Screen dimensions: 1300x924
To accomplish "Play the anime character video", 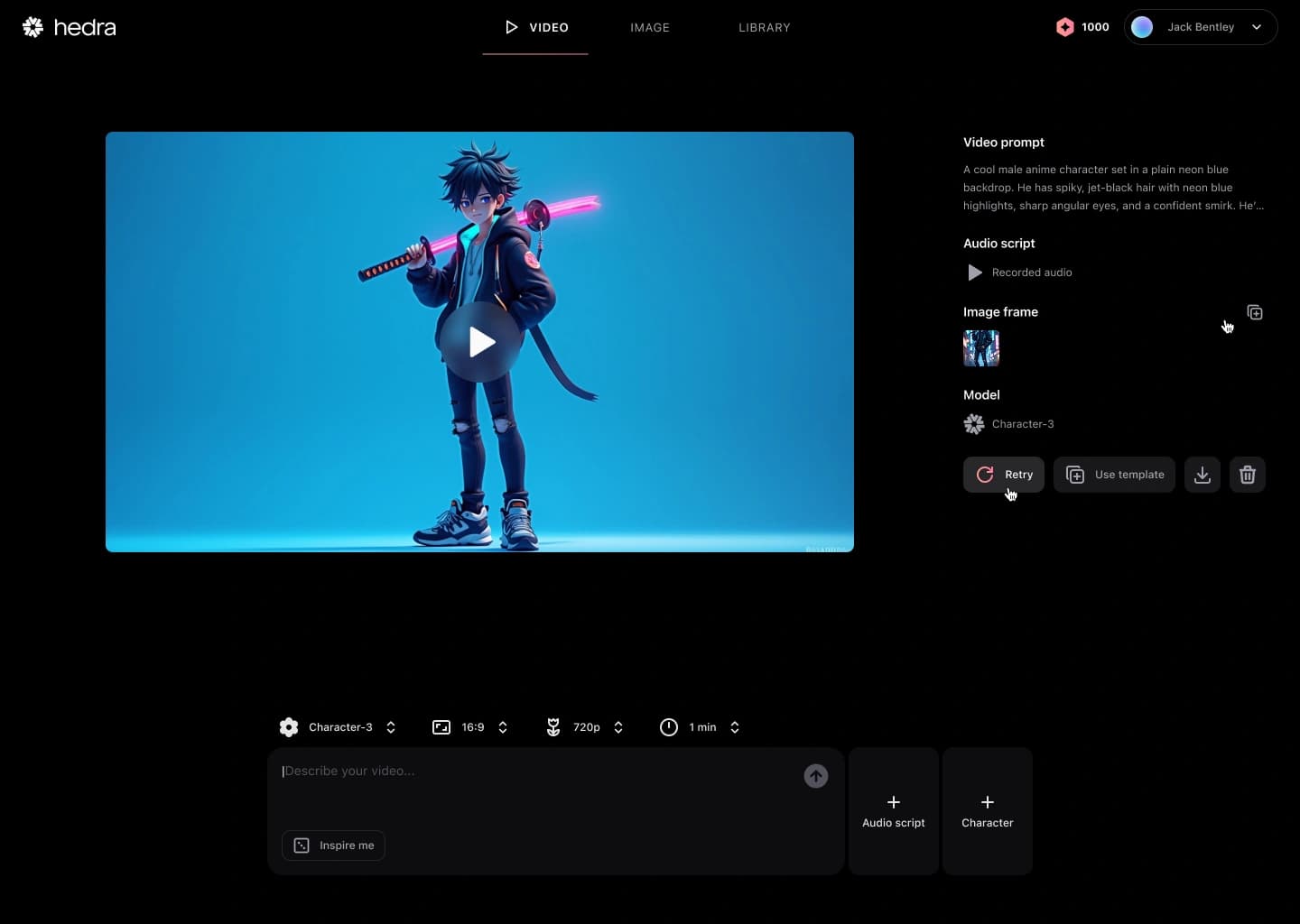I will [x=480, y=341].
